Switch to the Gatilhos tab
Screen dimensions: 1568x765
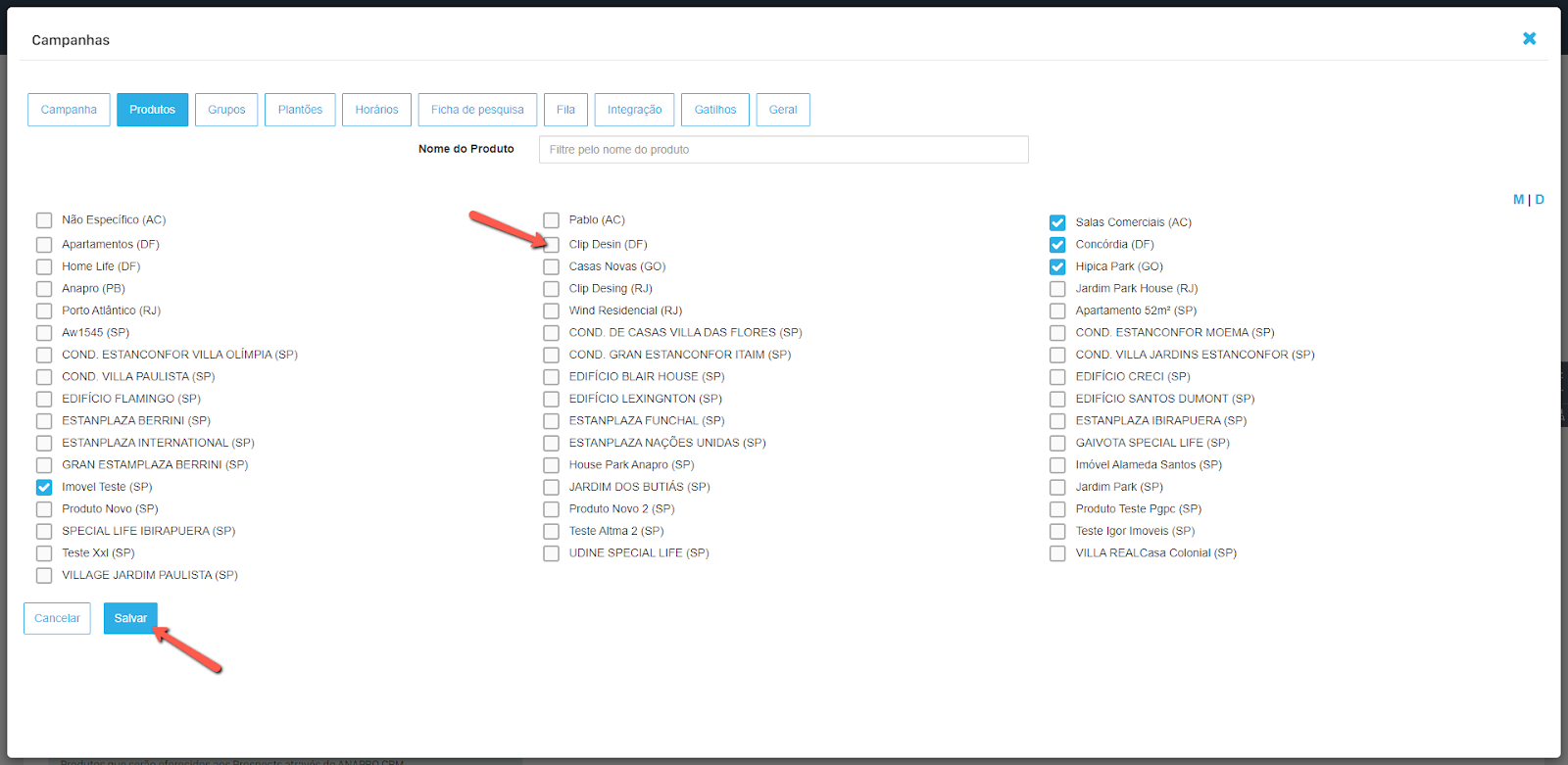(715, 110)
